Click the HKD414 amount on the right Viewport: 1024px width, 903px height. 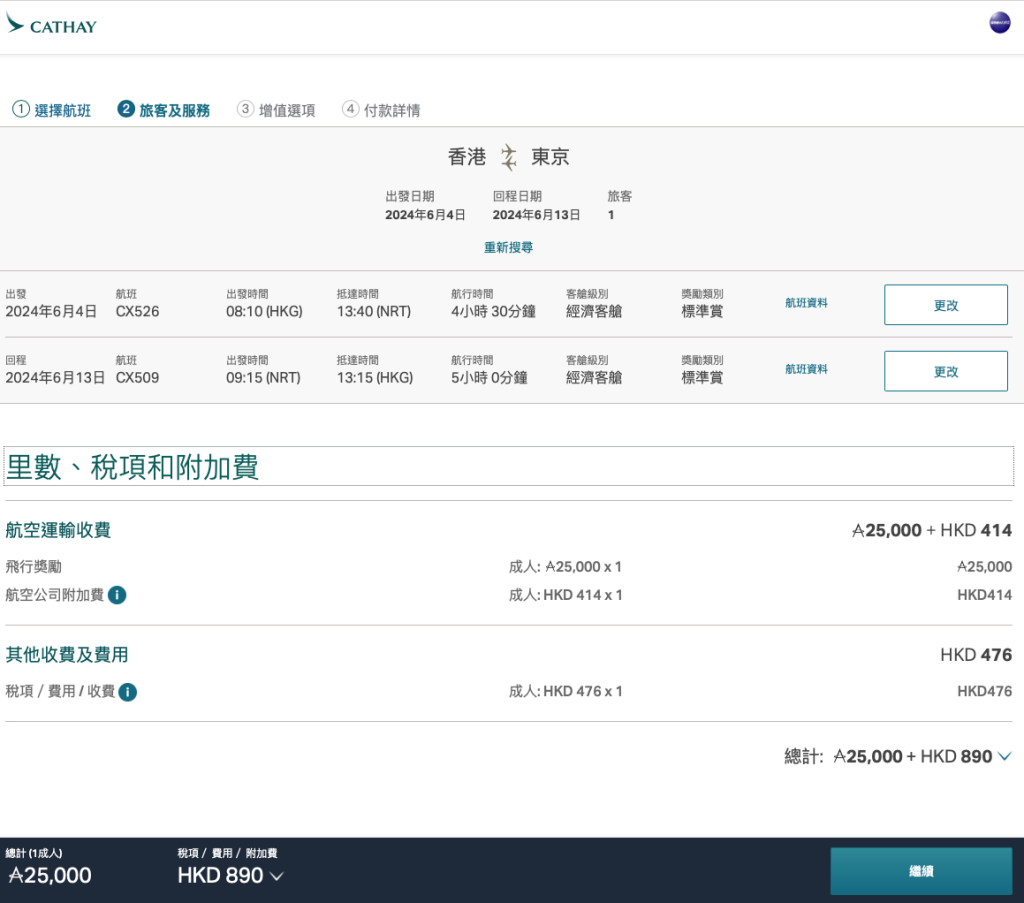pos(984,595)
